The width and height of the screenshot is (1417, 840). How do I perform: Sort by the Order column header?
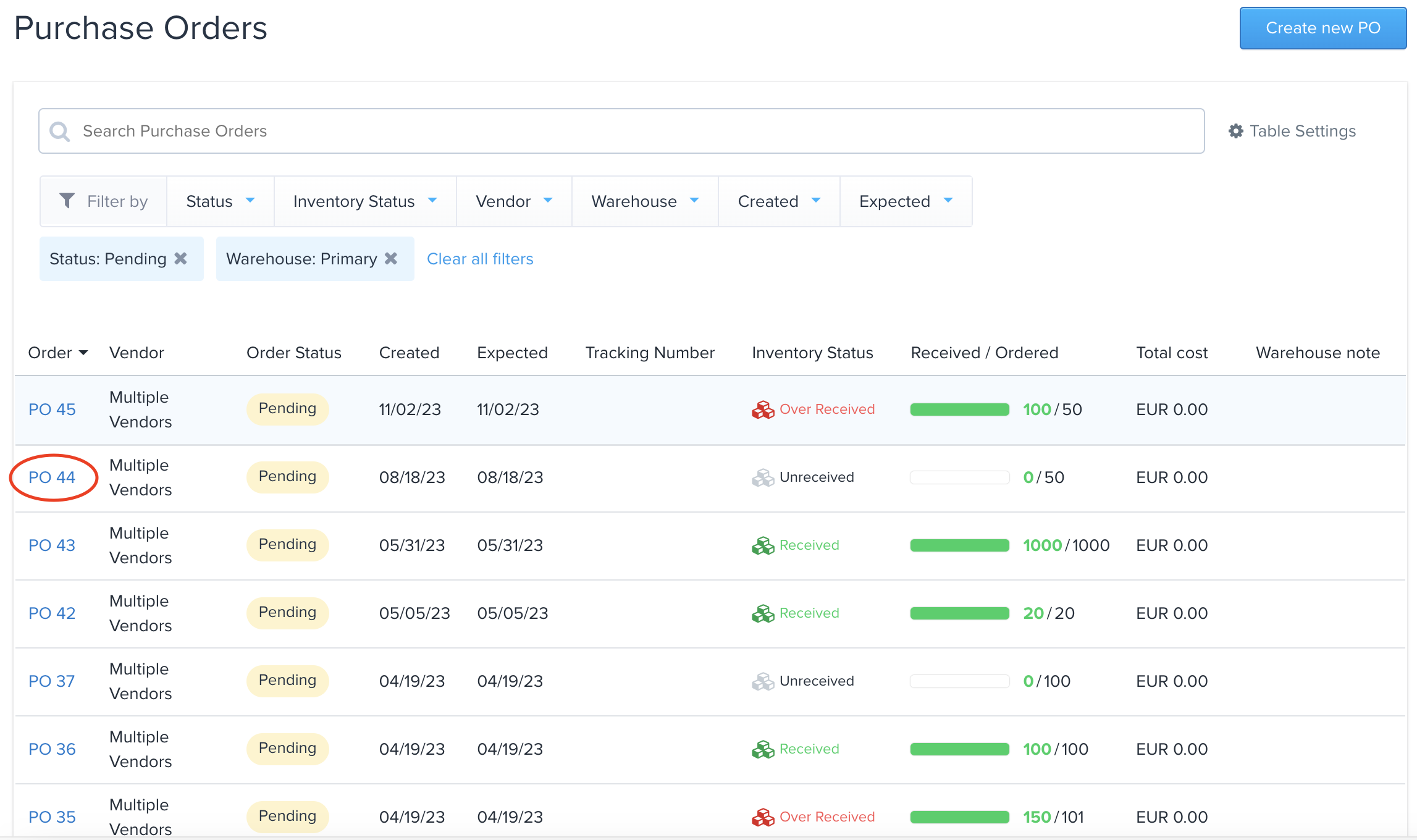[x=58, y=353]
